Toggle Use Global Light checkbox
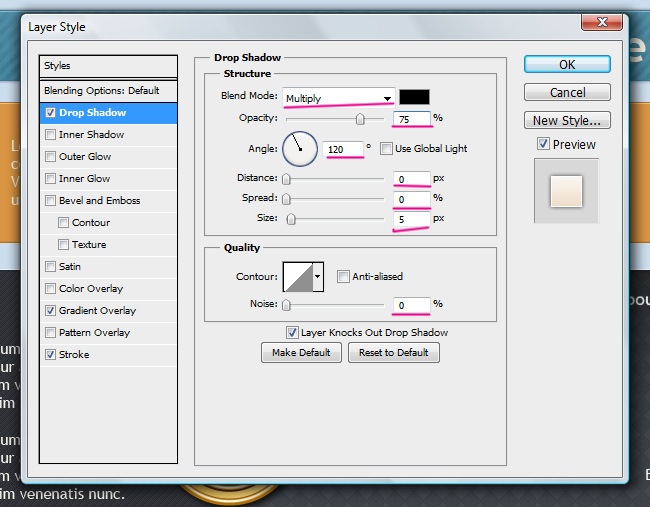 click(386, 149)
